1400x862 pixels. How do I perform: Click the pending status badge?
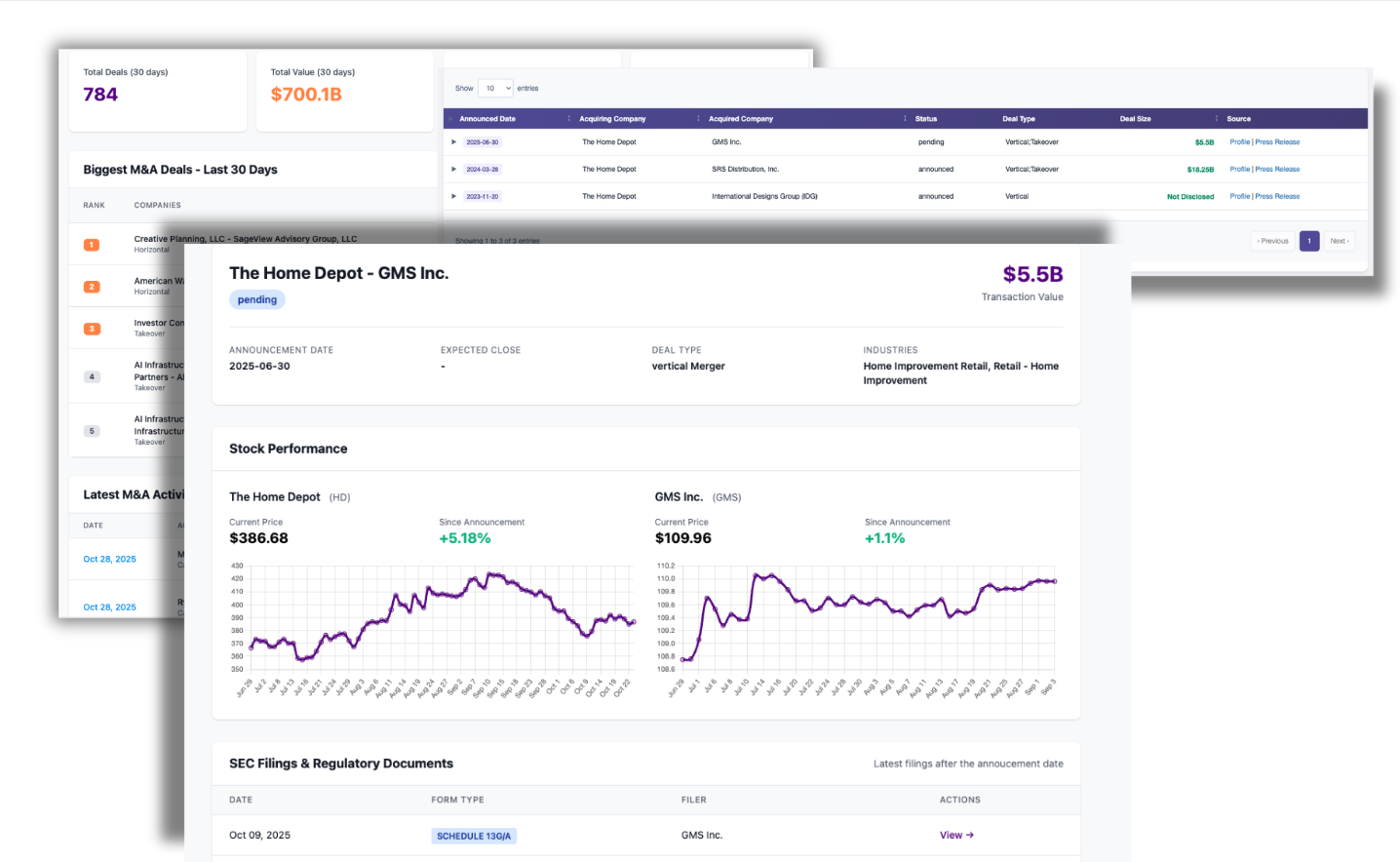(256, 299)
